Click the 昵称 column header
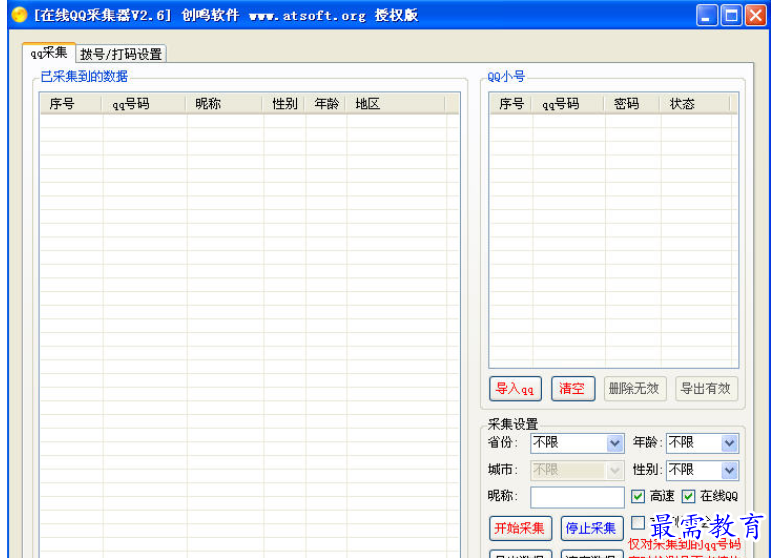 tap(224, 104)
